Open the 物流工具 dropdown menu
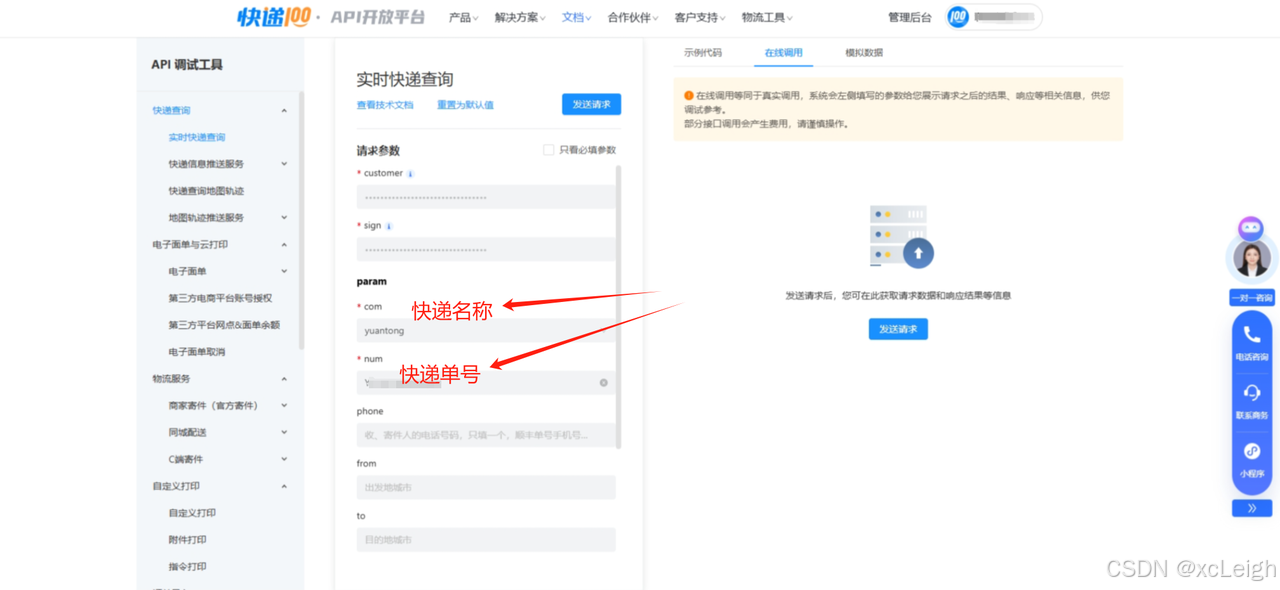The width and height of the screenshot is (1280, 590). tap(767, 17)
